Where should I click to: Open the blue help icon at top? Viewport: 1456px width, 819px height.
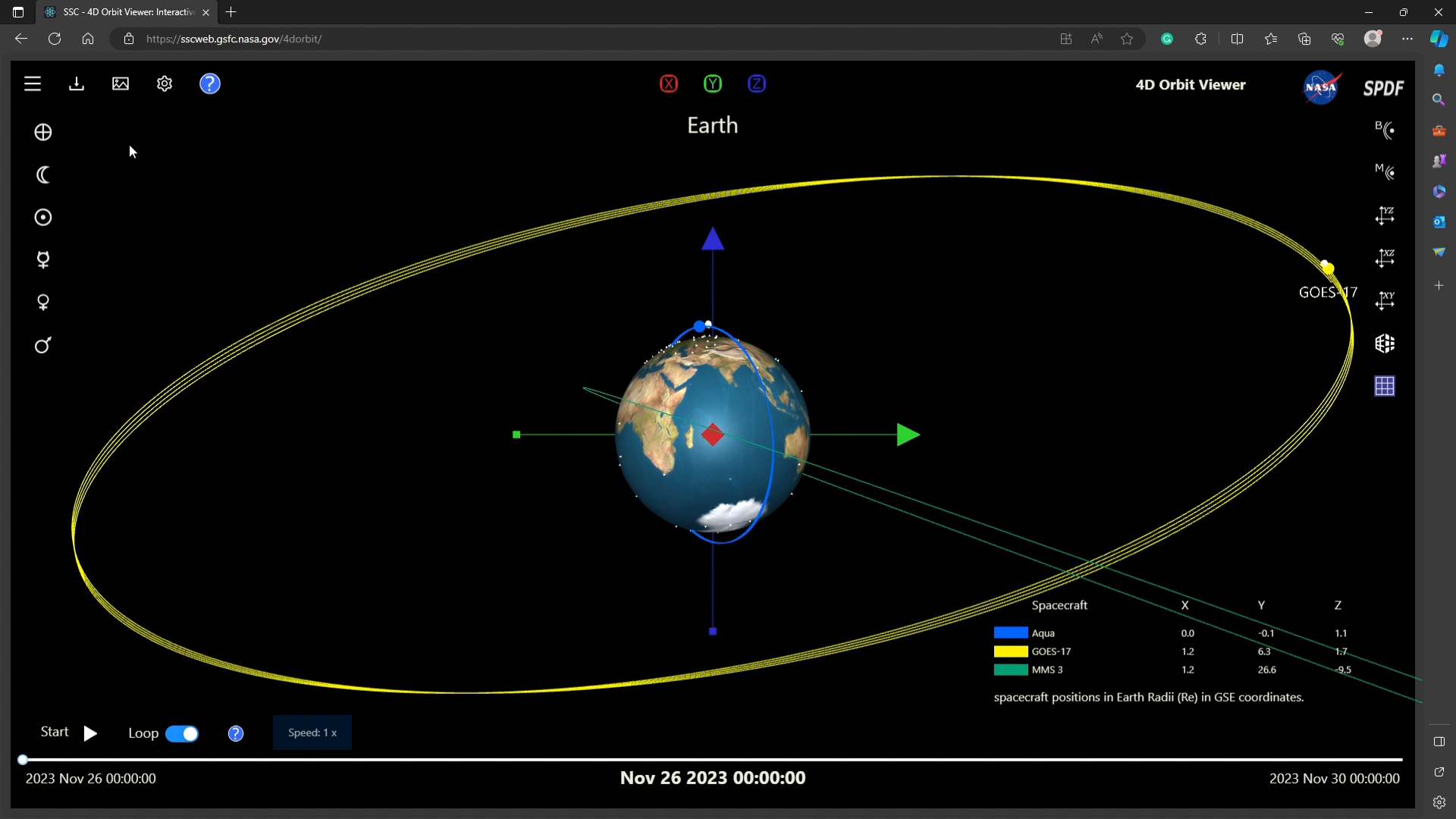pos(210,84)
